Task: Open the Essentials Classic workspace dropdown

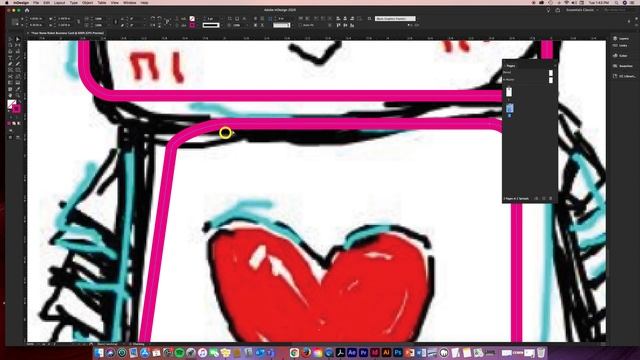Action: (582, 10)
